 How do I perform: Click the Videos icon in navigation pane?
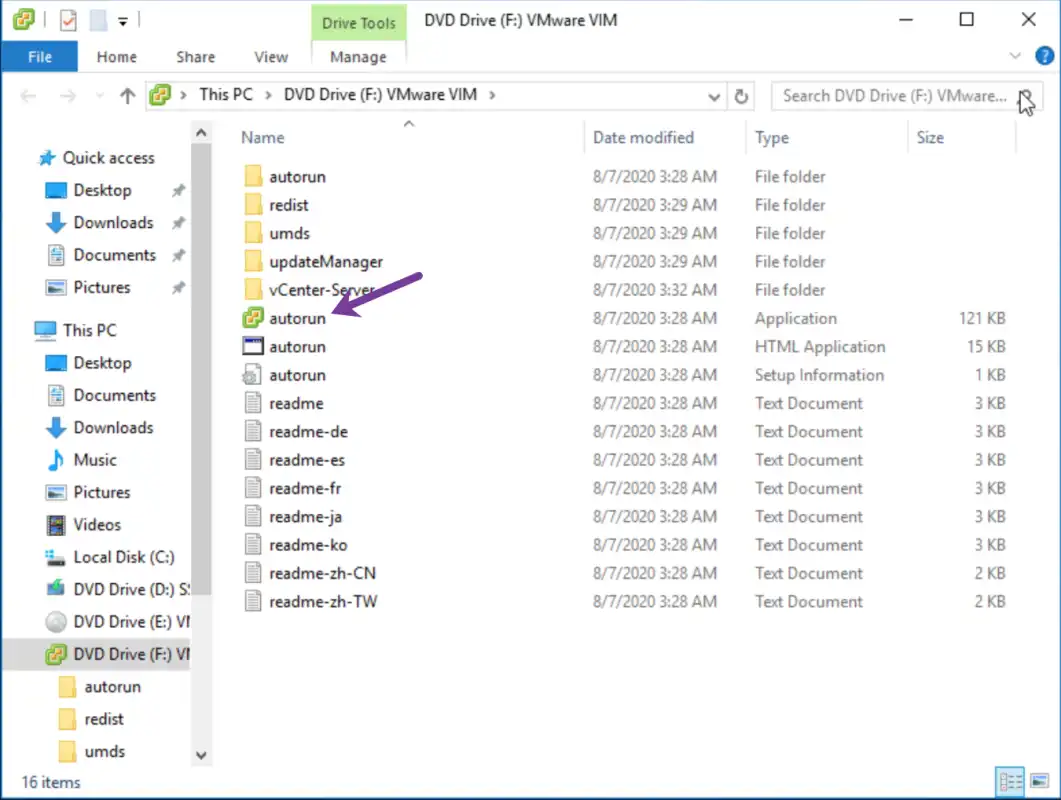click(x=55, y=525)
